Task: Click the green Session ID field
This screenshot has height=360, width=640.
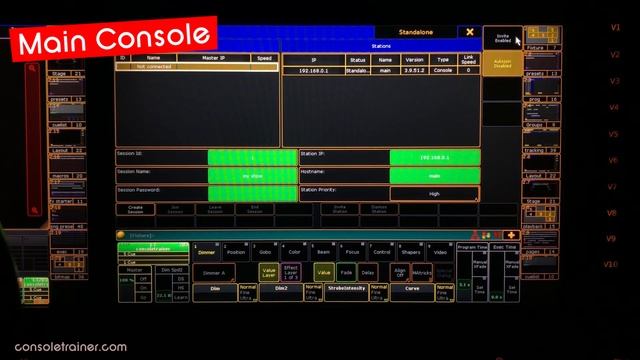Action: tap(253, 158)
